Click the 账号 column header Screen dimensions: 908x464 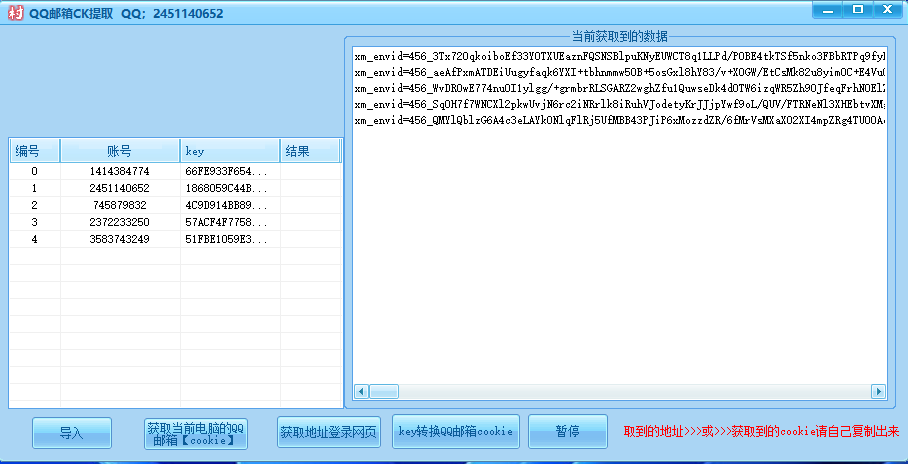coord(120,151)
